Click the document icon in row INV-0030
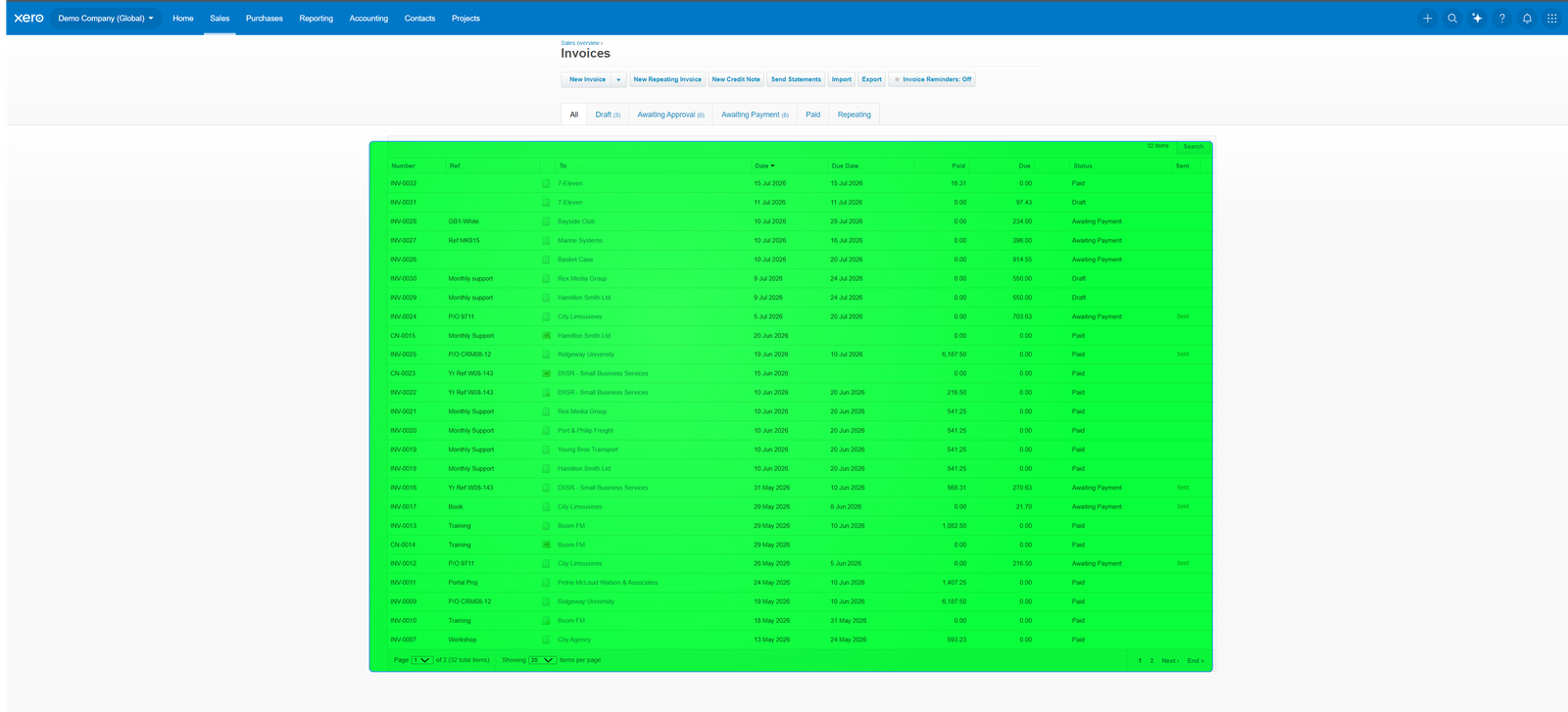This screenshot has height=712, width=1568. point(546,278)
